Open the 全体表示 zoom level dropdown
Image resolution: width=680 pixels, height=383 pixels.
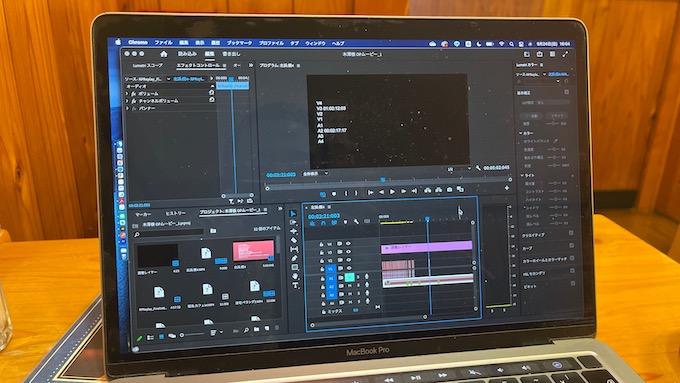click(315, 173)
